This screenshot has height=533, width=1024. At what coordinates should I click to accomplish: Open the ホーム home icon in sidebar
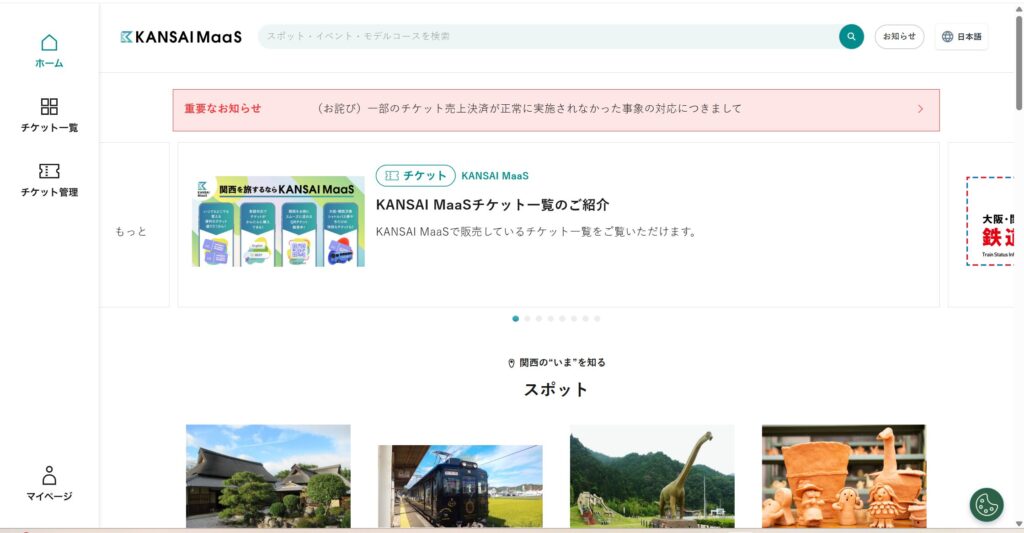(x=49, y=42)
